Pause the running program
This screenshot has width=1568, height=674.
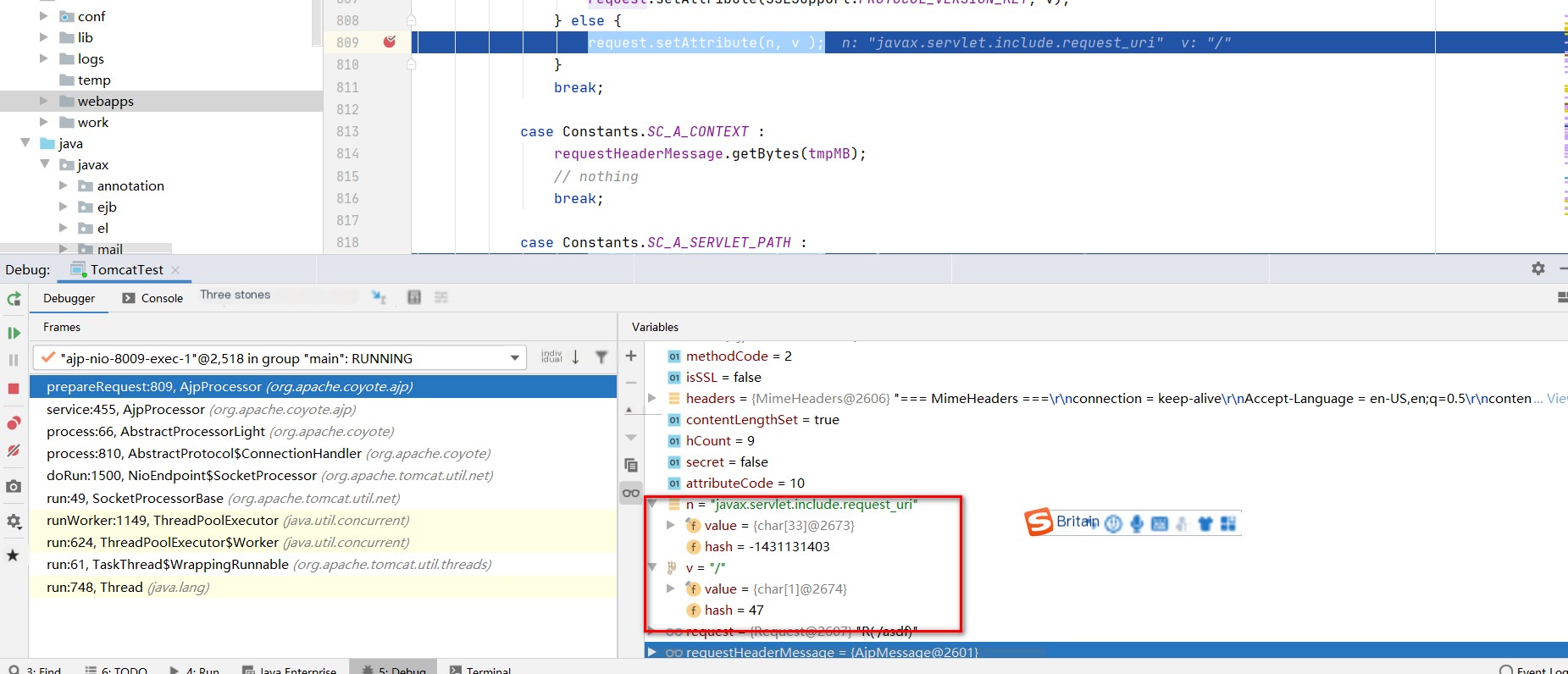click(x=14, y=360)
